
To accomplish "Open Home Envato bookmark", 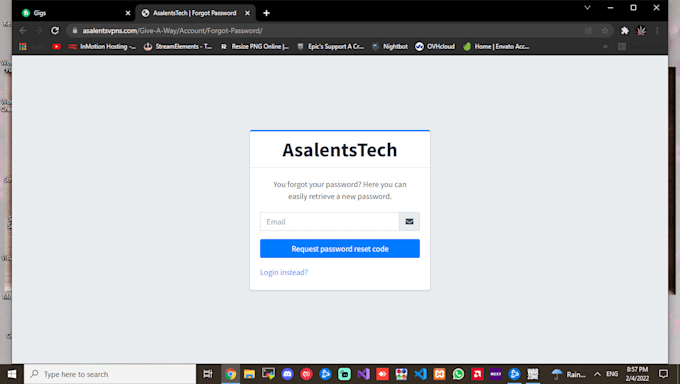I will pos(496,46).
